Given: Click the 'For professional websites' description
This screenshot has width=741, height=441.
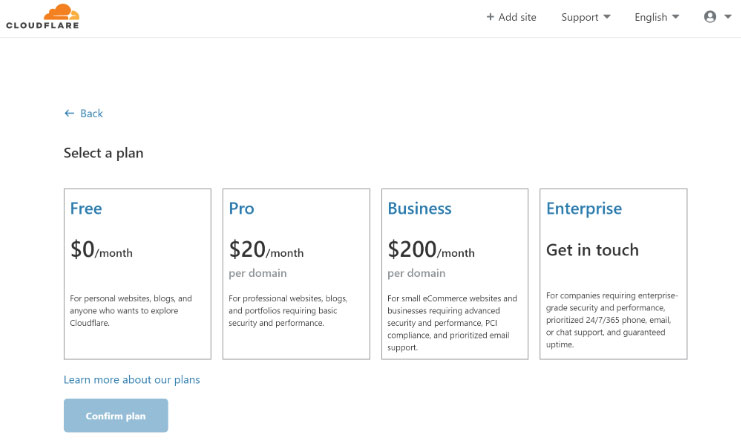Looking at the screenshot, I should pos(288,311).
